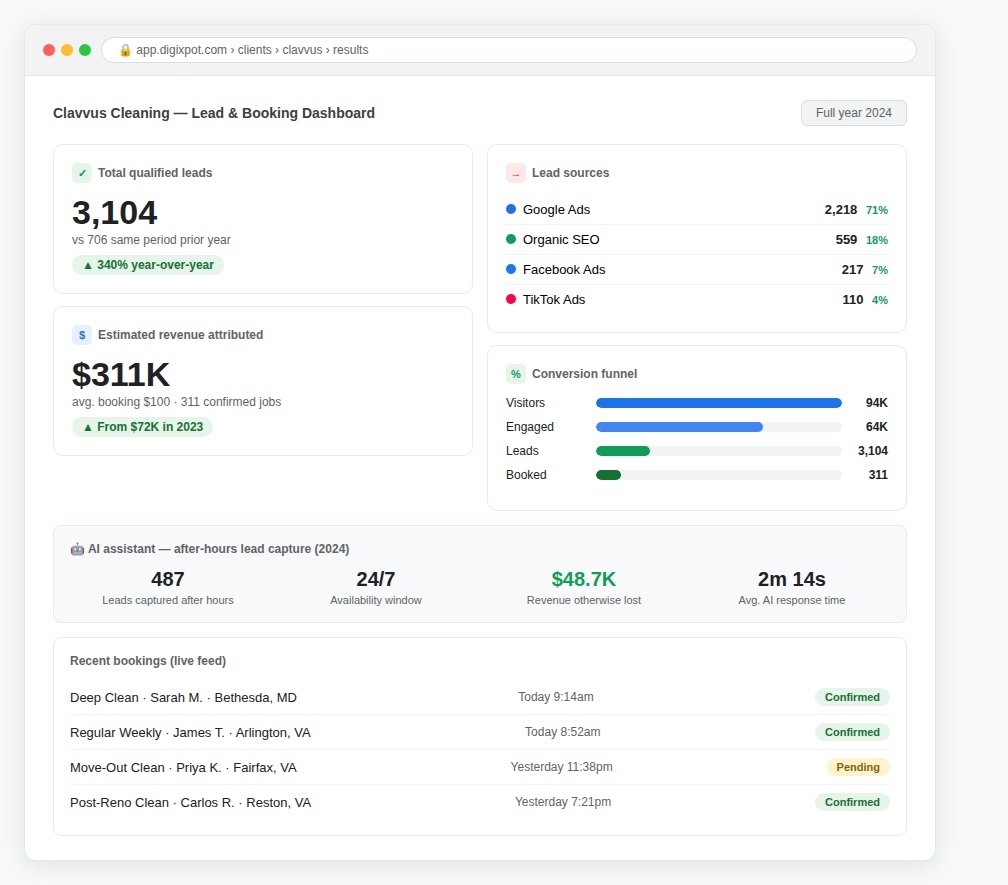The width and height of the screenshot is (1008, 885).
Task: Click the 340% year-over-year badge
Action: pyautogui.click(x=148, y=265)
